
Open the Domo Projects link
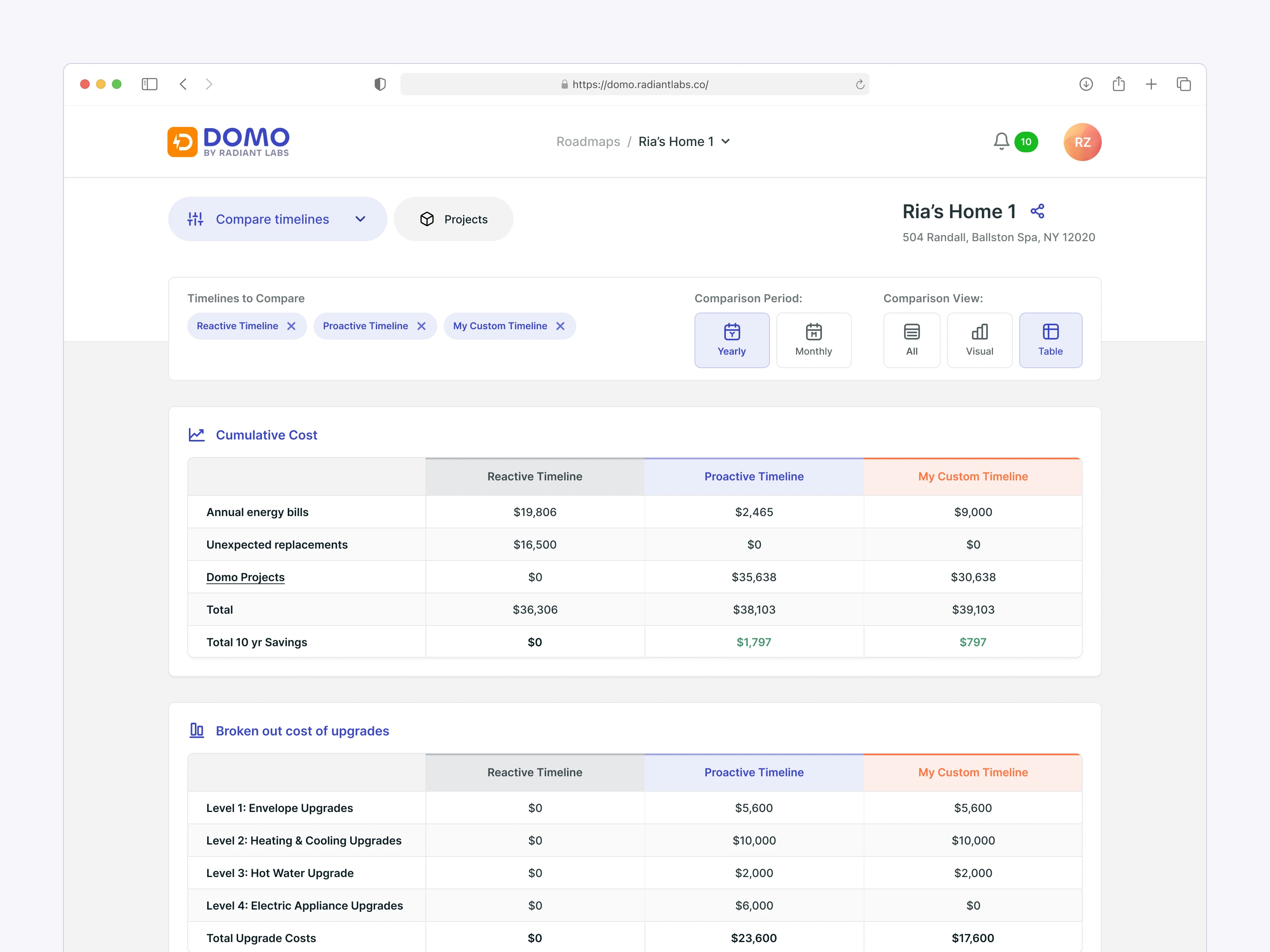(245, 577)
